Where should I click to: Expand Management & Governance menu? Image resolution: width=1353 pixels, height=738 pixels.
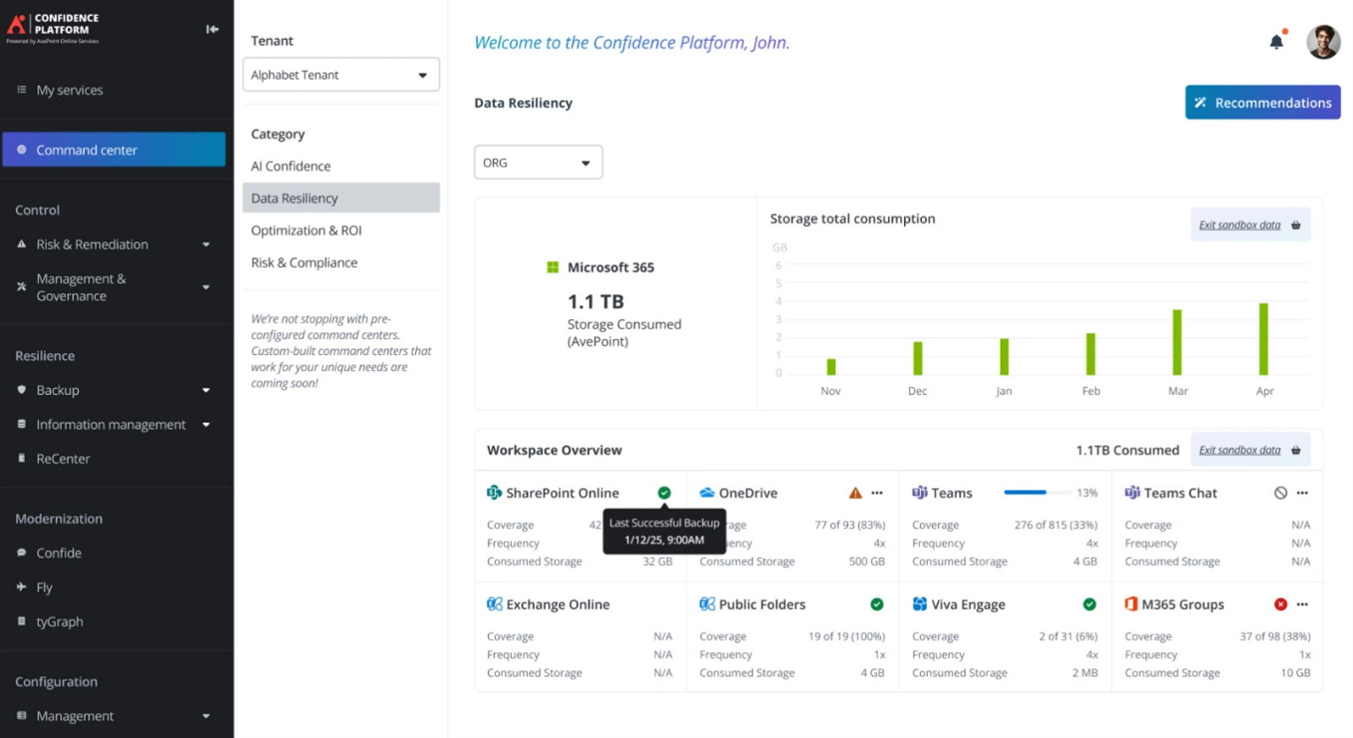(206, 287)
